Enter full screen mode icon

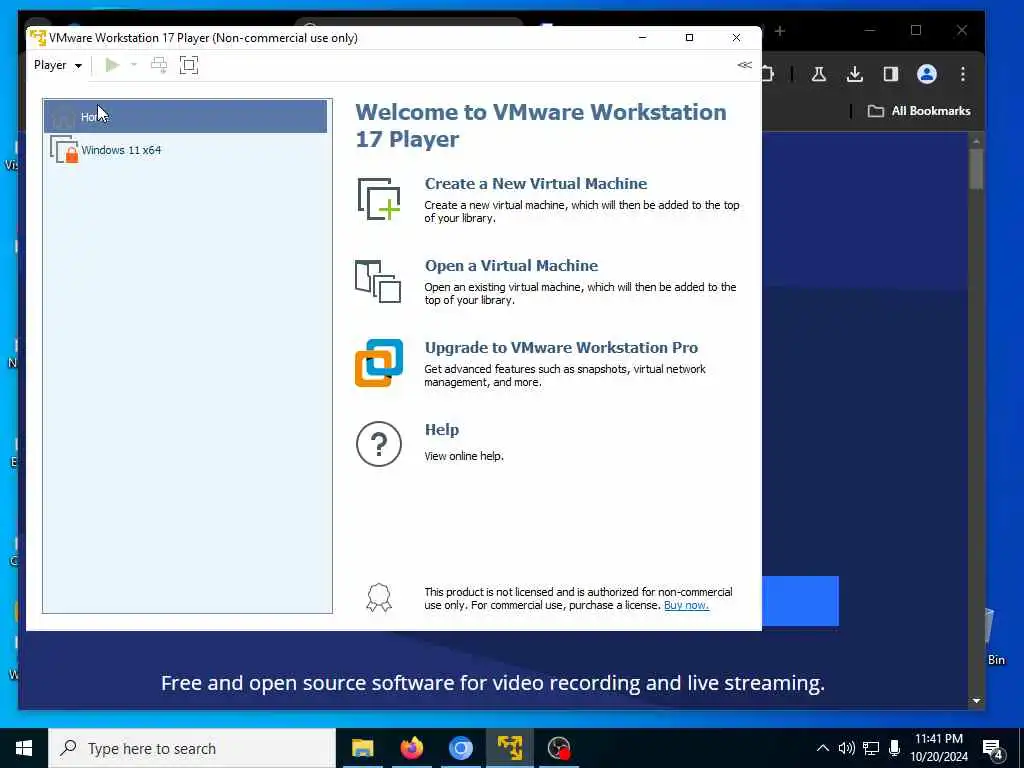point(189,65)
